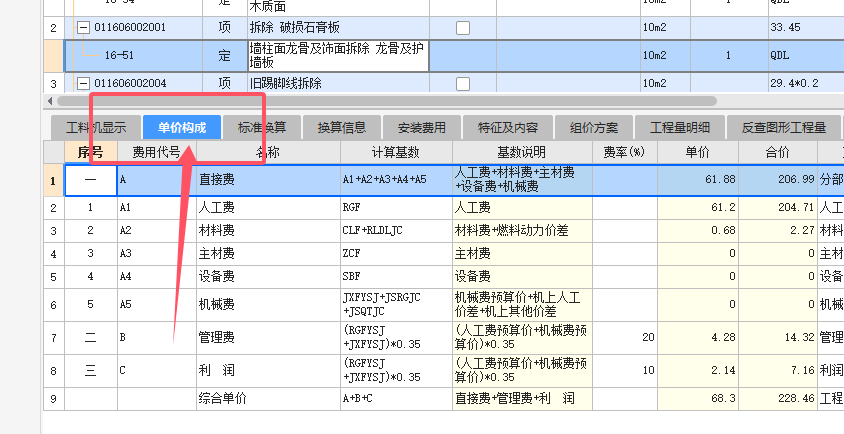The image size is (844, 434).
Task: Select the 主材费 name cell
Action: point(268,253)
